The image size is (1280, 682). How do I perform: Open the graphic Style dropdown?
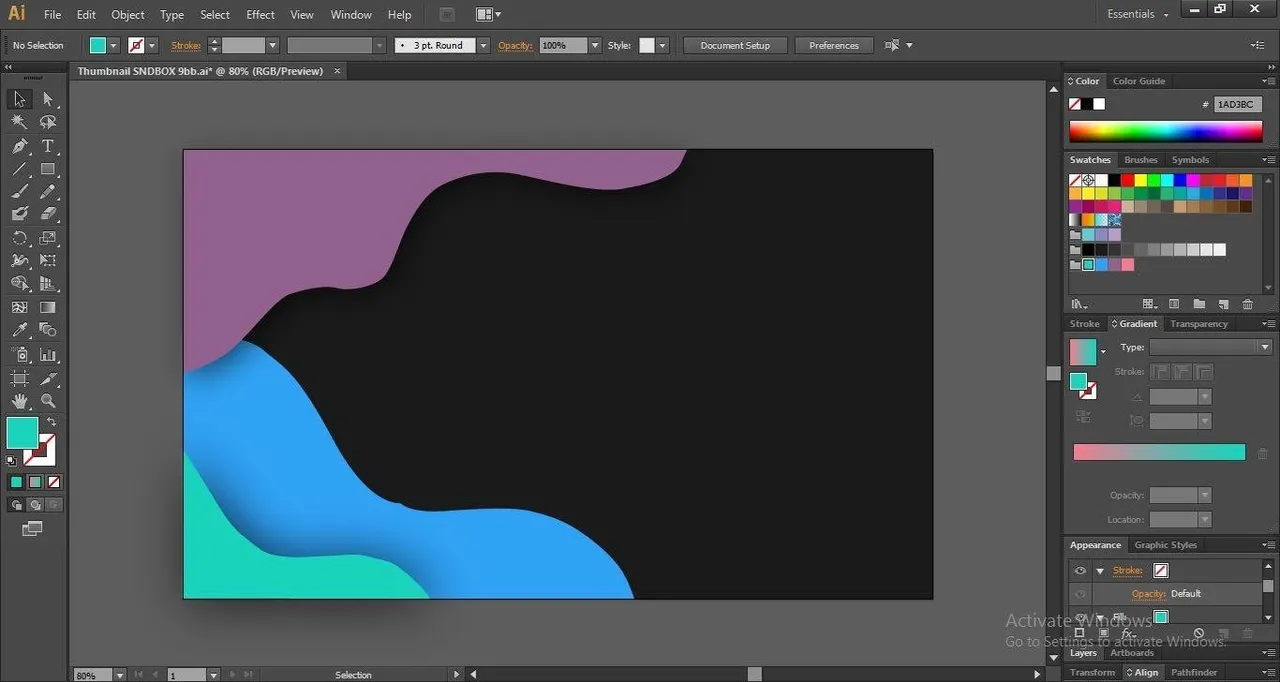click(662, 45)
